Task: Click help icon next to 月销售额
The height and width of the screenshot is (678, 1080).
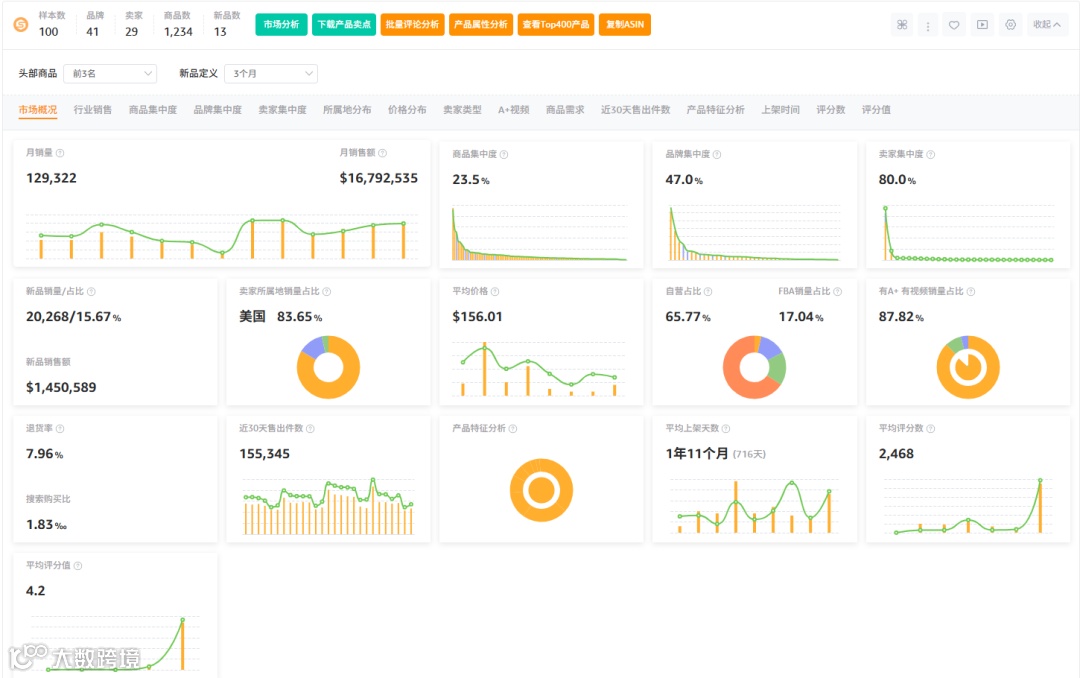Action: point(382,153)
